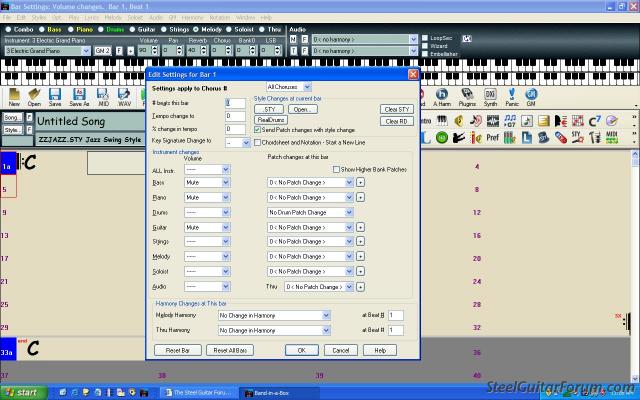The height and width of the screenshot is (400, 640).
Task: Open the Melody menu
Action: coord(113,18)
